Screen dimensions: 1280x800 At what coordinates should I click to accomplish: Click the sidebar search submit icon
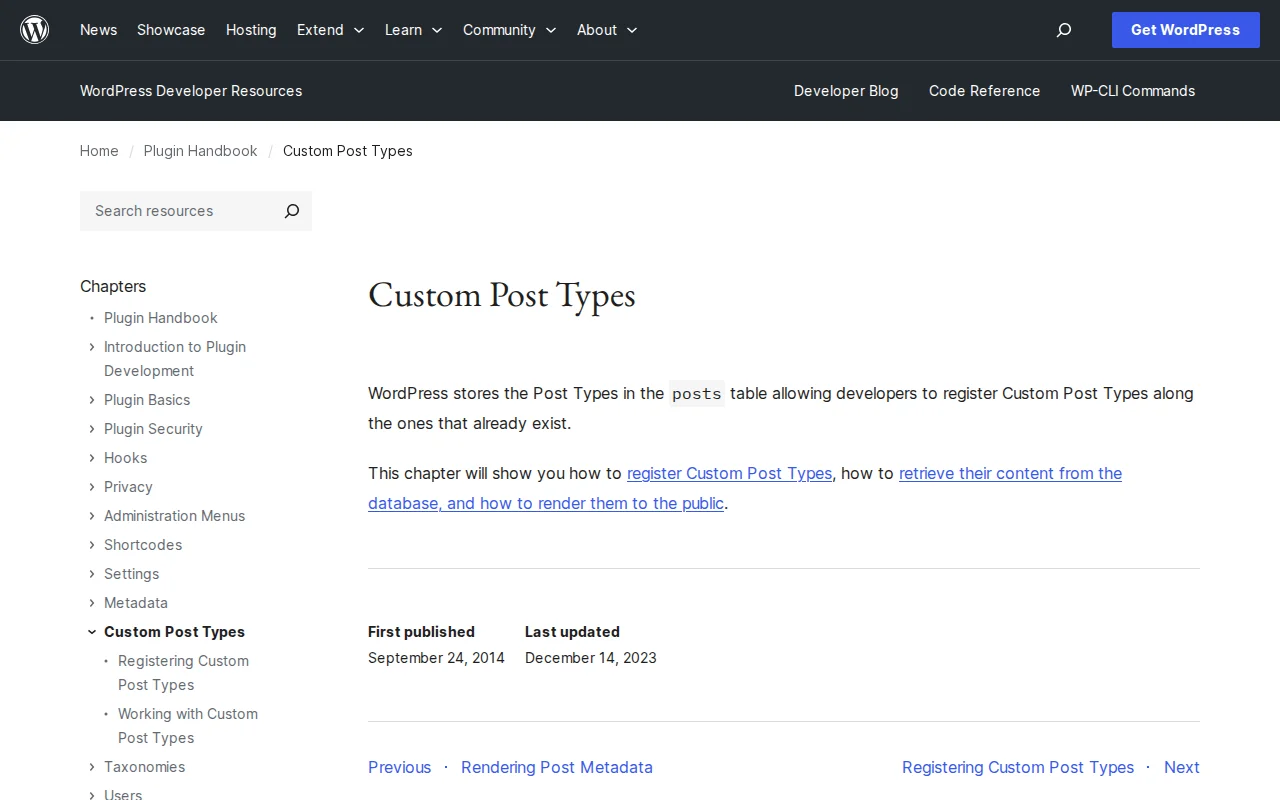coord(291,211)
